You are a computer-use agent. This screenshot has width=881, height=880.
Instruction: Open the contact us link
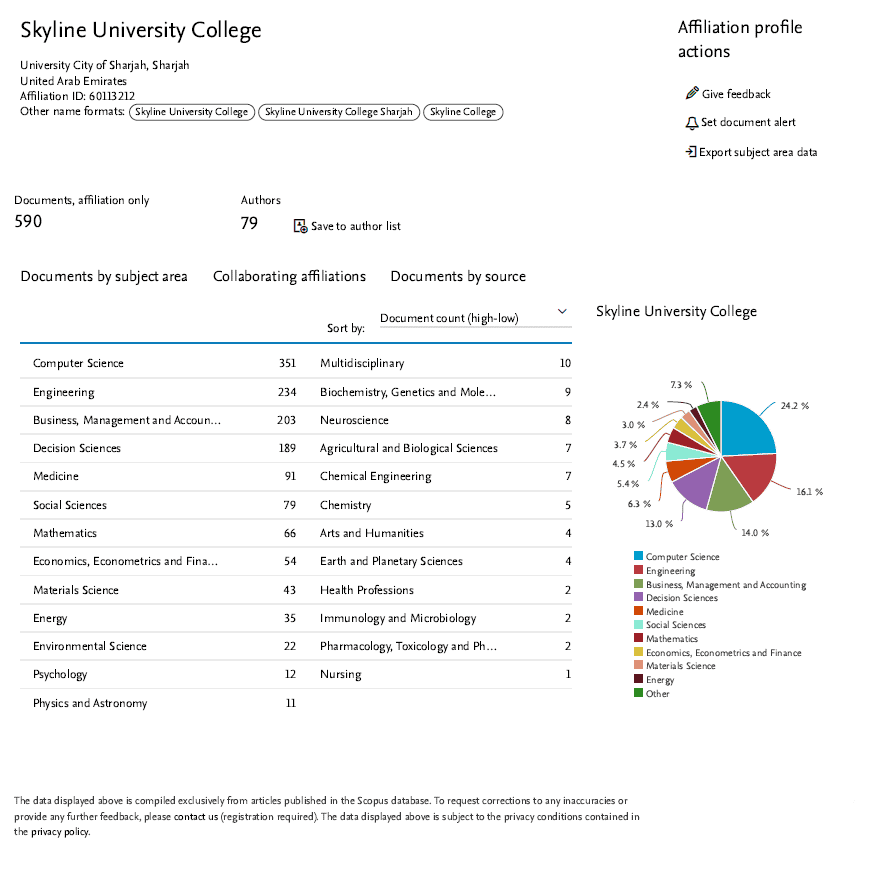tap(196, 817)
